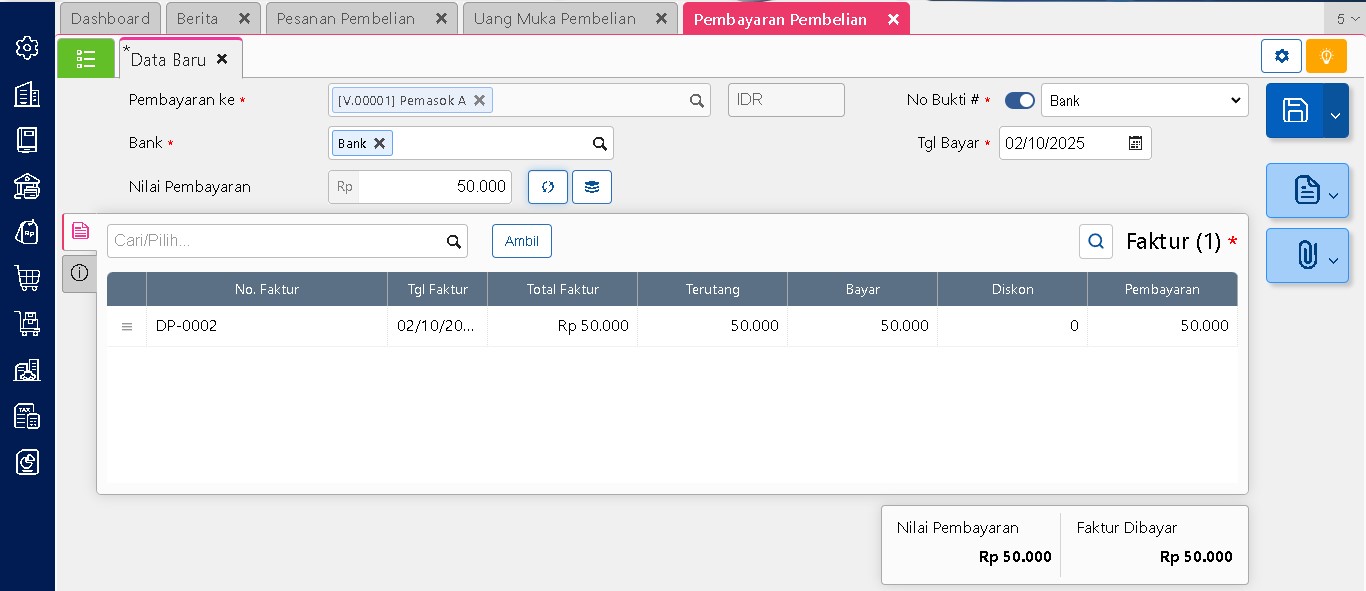Switch to the Uang Muka Pembelian tab
Screen dimensions: 1366x591
570,18
